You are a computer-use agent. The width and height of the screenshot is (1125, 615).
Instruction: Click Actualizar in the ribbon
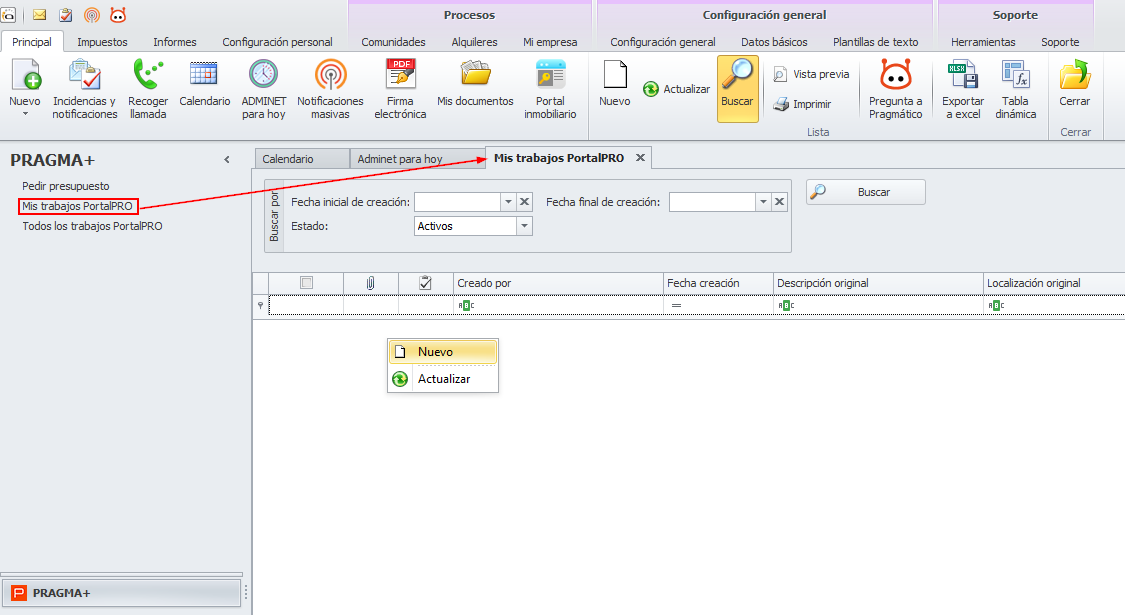[x=676, y=89]
